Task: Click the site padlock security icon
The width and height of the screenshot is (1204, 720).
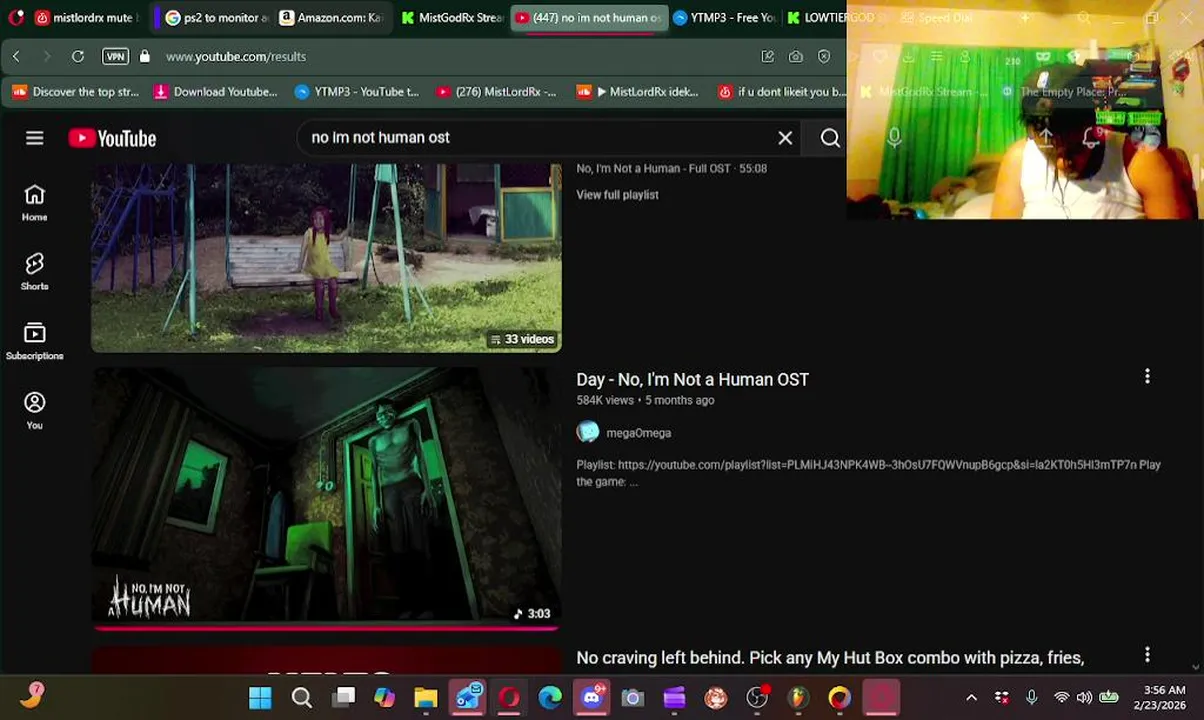Action: [145, 56]
